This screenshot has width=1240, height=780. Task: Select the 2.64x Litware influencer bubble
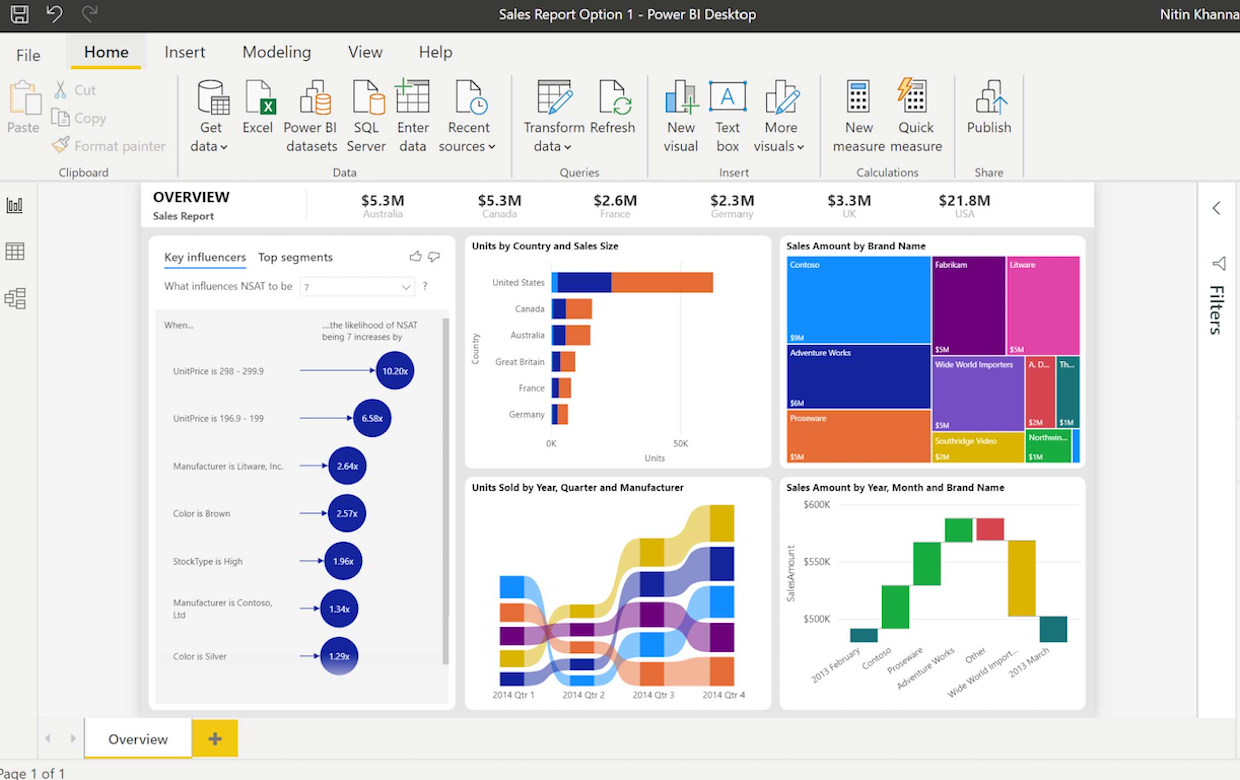(x=347, y=466)
